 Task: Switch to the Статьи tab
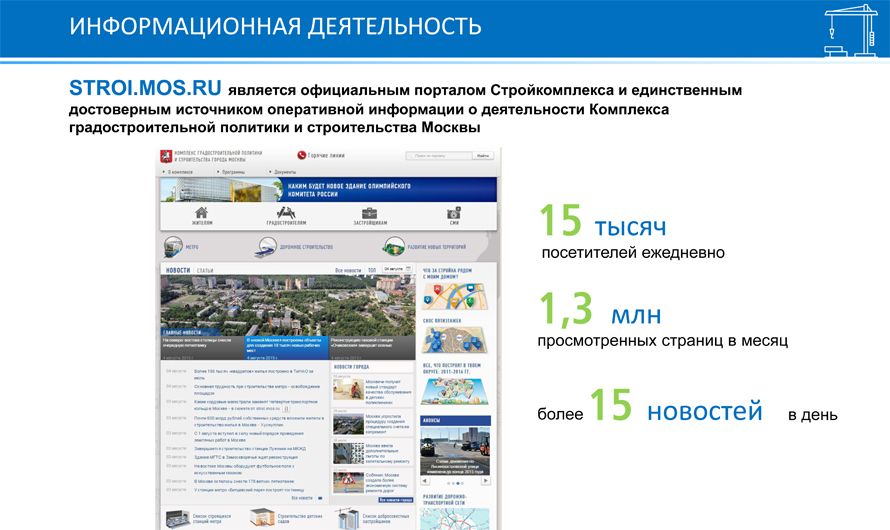pos(205,271)
